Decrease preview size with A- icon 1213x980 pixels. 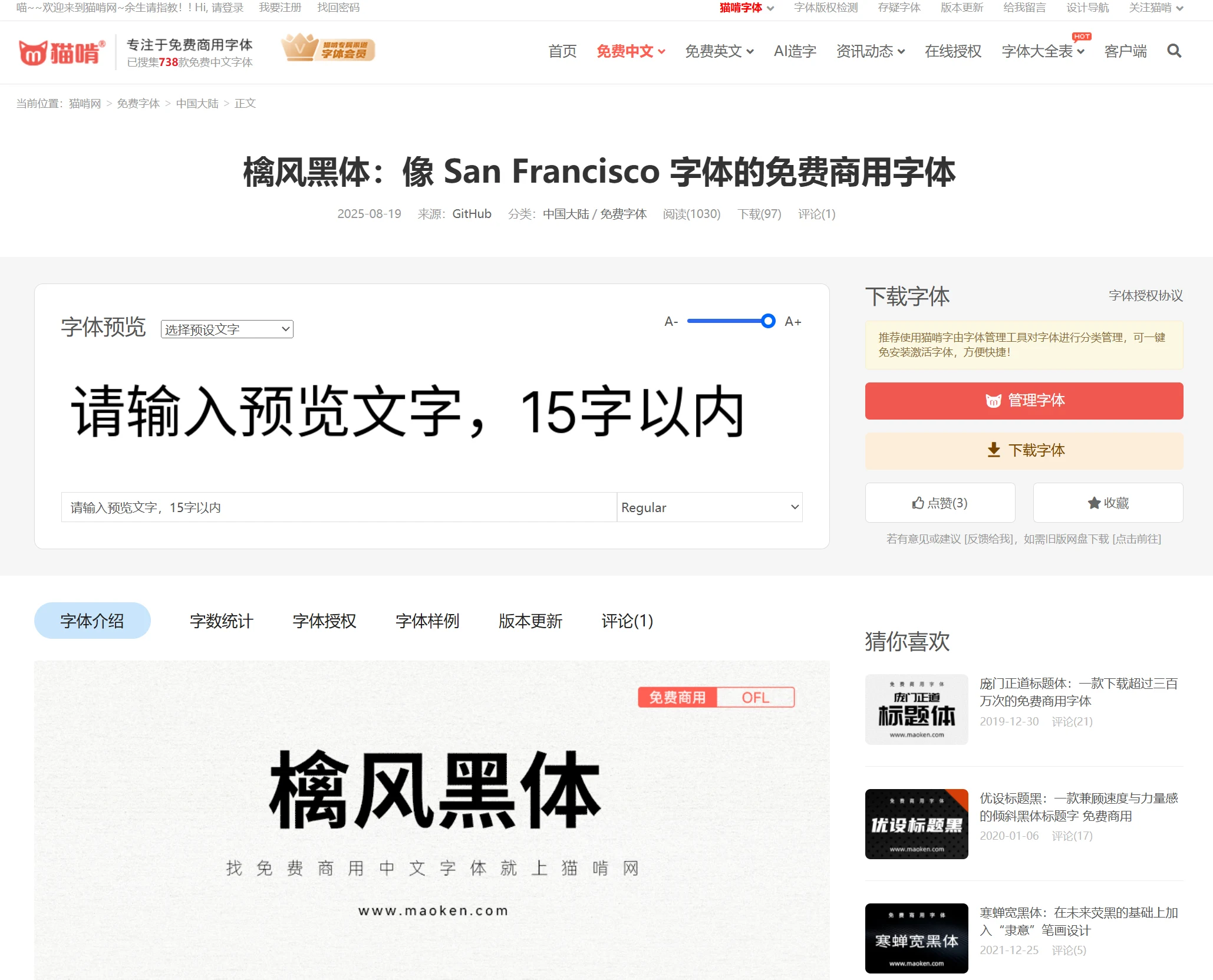(x=671, y=322)
